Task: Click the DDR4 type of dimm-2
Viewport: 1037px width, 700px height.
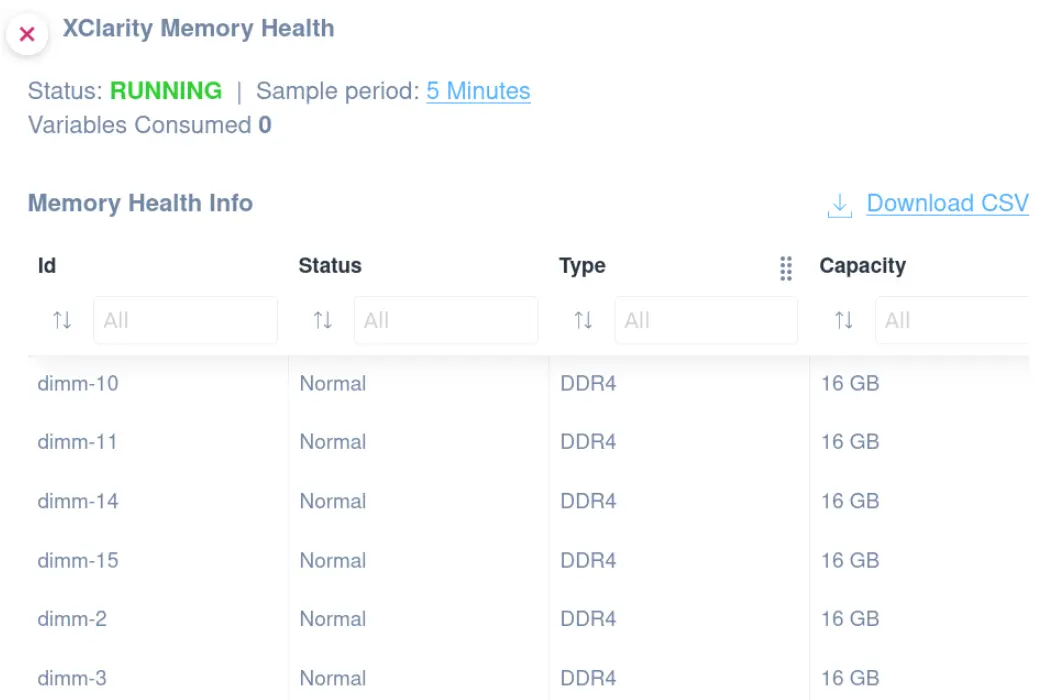Action: [x=588, y=619]
